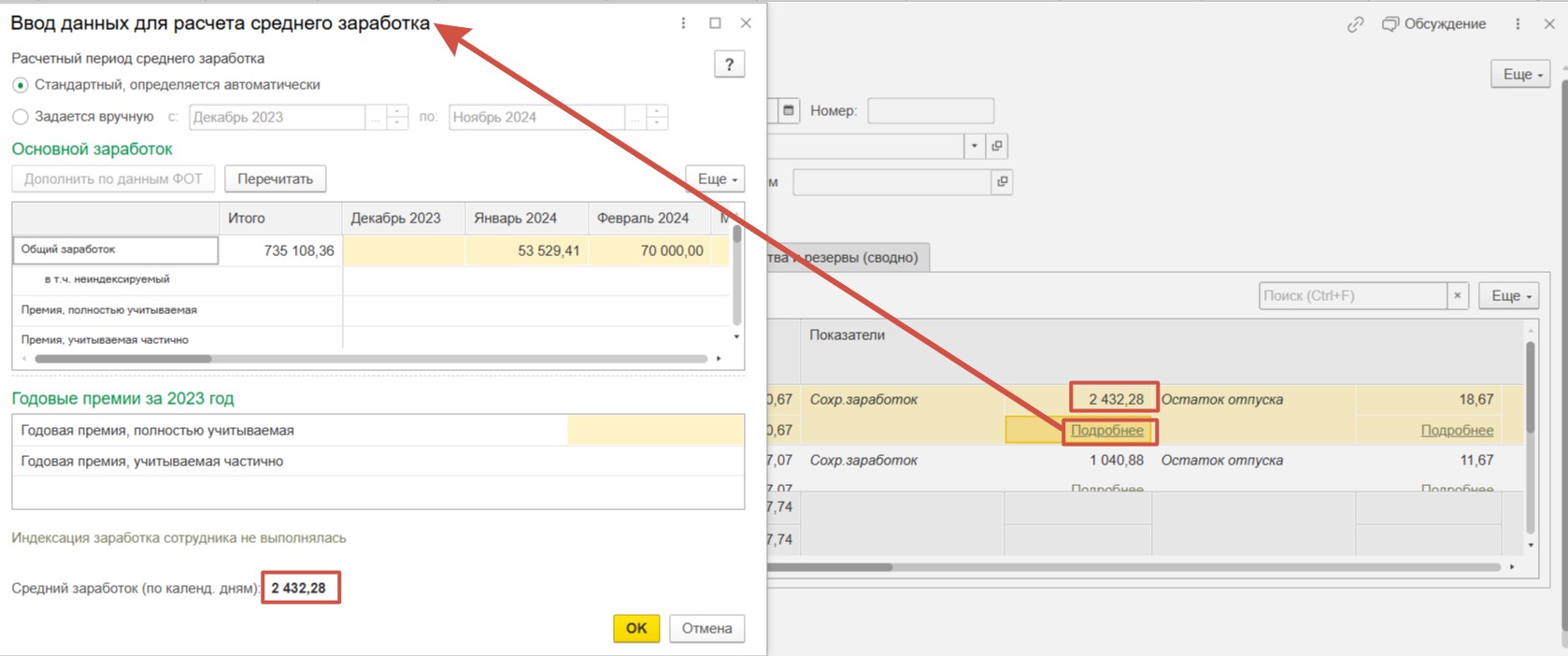The height and width of the screenshot is (656, 1568).
Task: Open the calendar date picker icon
Action: click(788, 110)
